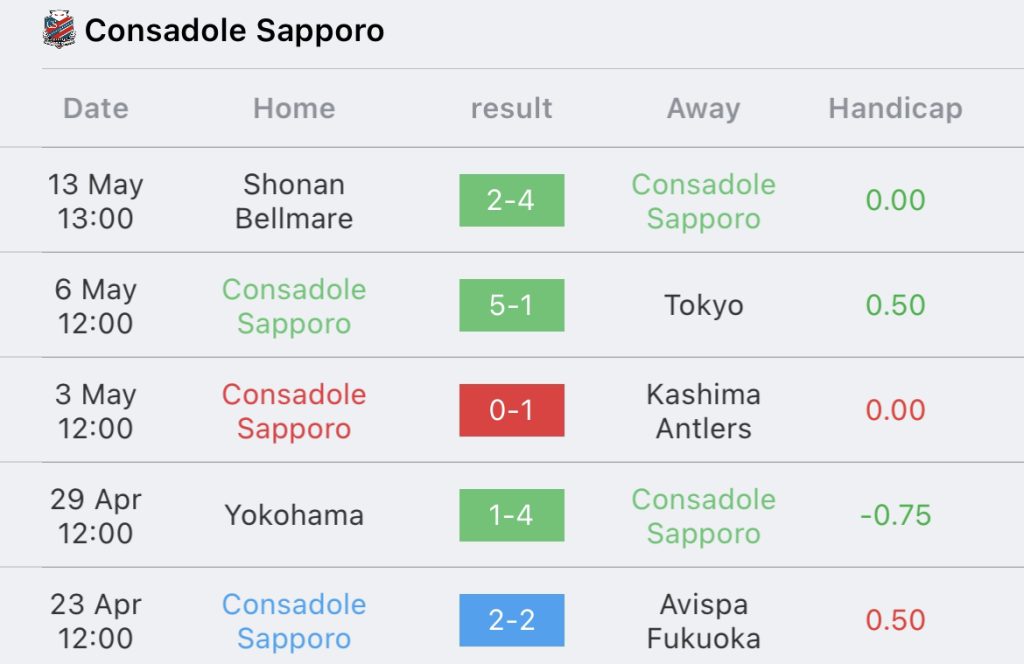Open the green 5-1 result badge
The height and width of the screenshot is (664, 1024).
tap(511, 305)
